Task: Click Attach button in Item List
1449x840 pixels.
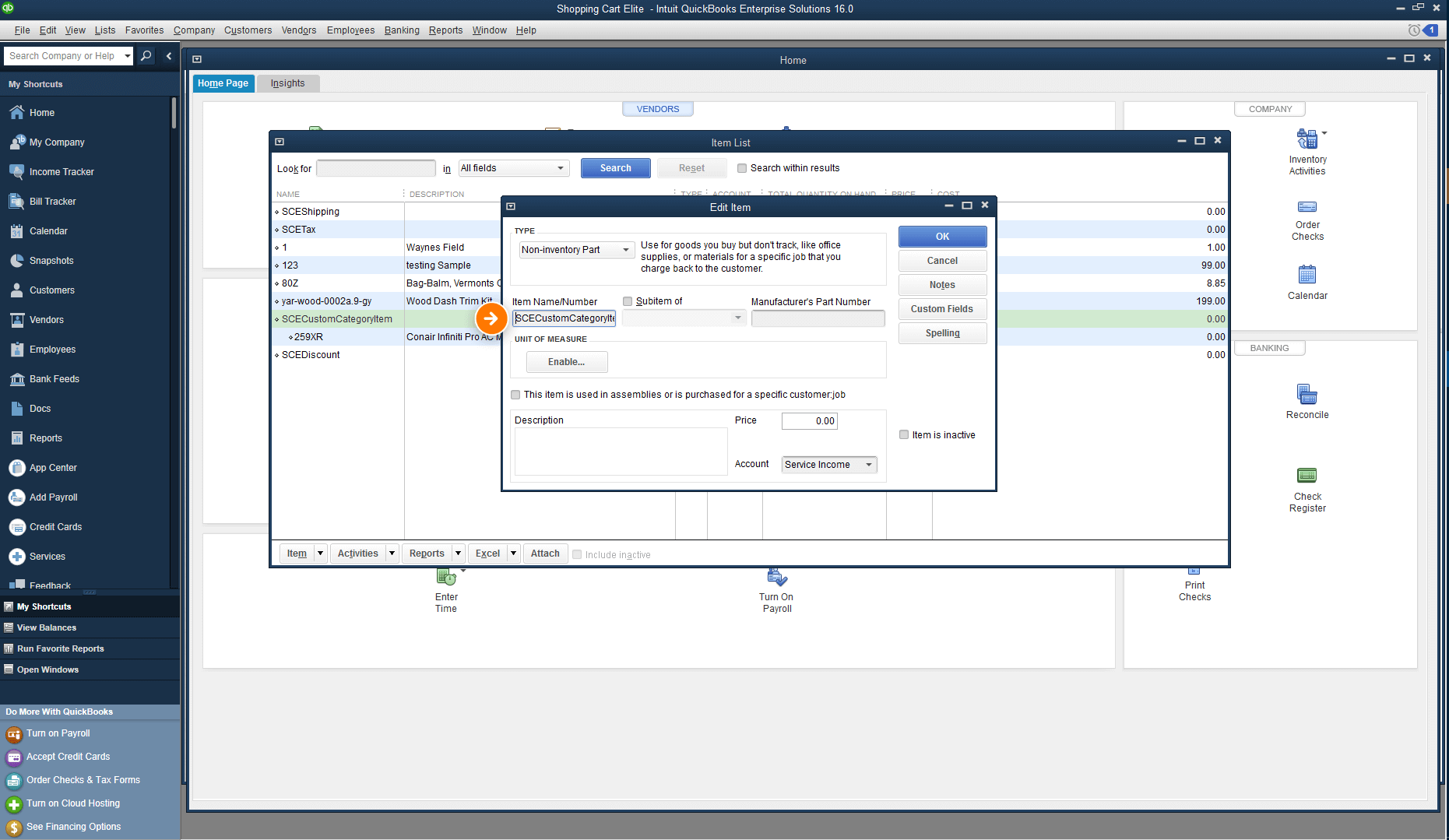Action: (545, 554)
